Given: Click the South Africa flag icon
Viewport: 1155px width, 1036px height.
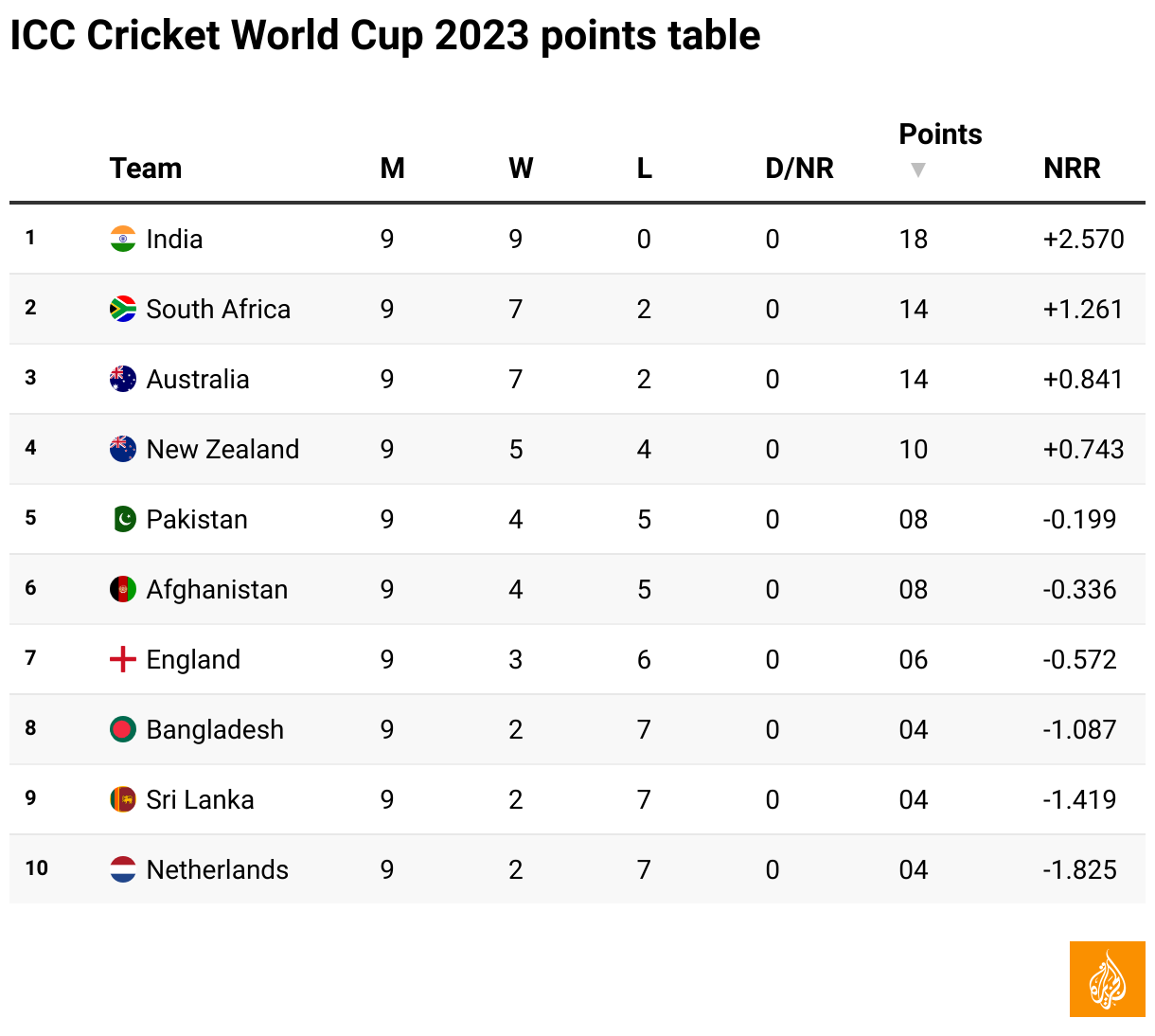Looking at the screenshot, I should coord(123,309).
